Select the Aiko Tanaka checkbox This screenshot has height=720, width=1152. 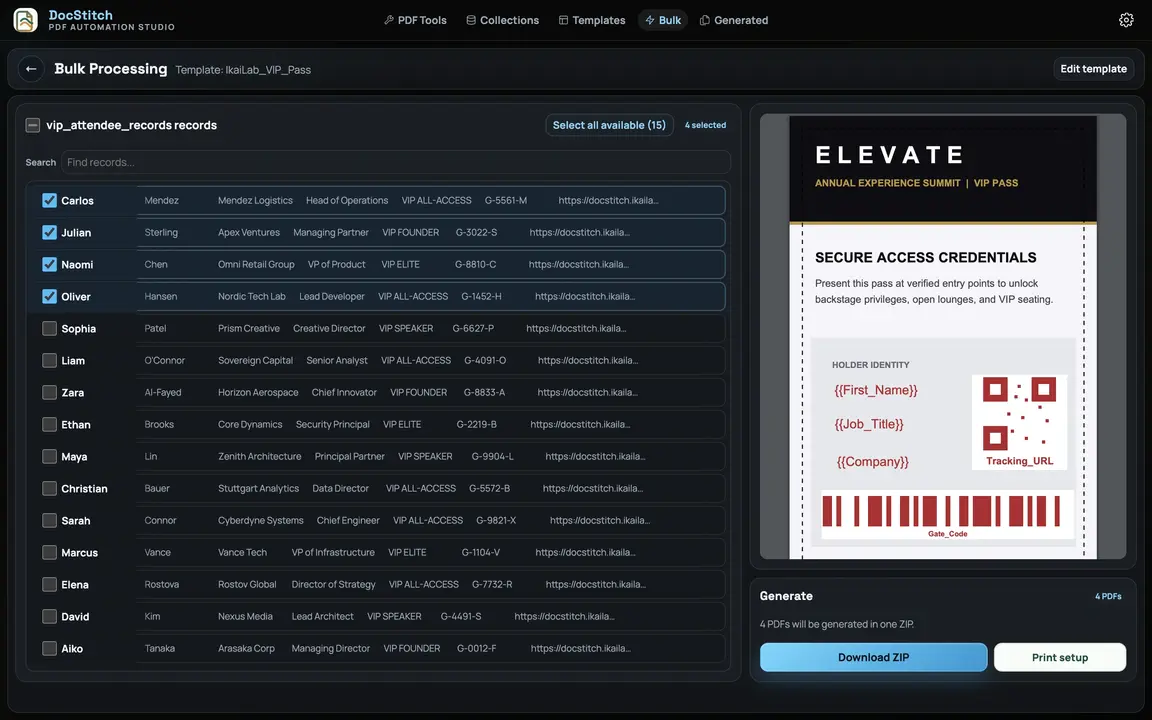point(49,648)
